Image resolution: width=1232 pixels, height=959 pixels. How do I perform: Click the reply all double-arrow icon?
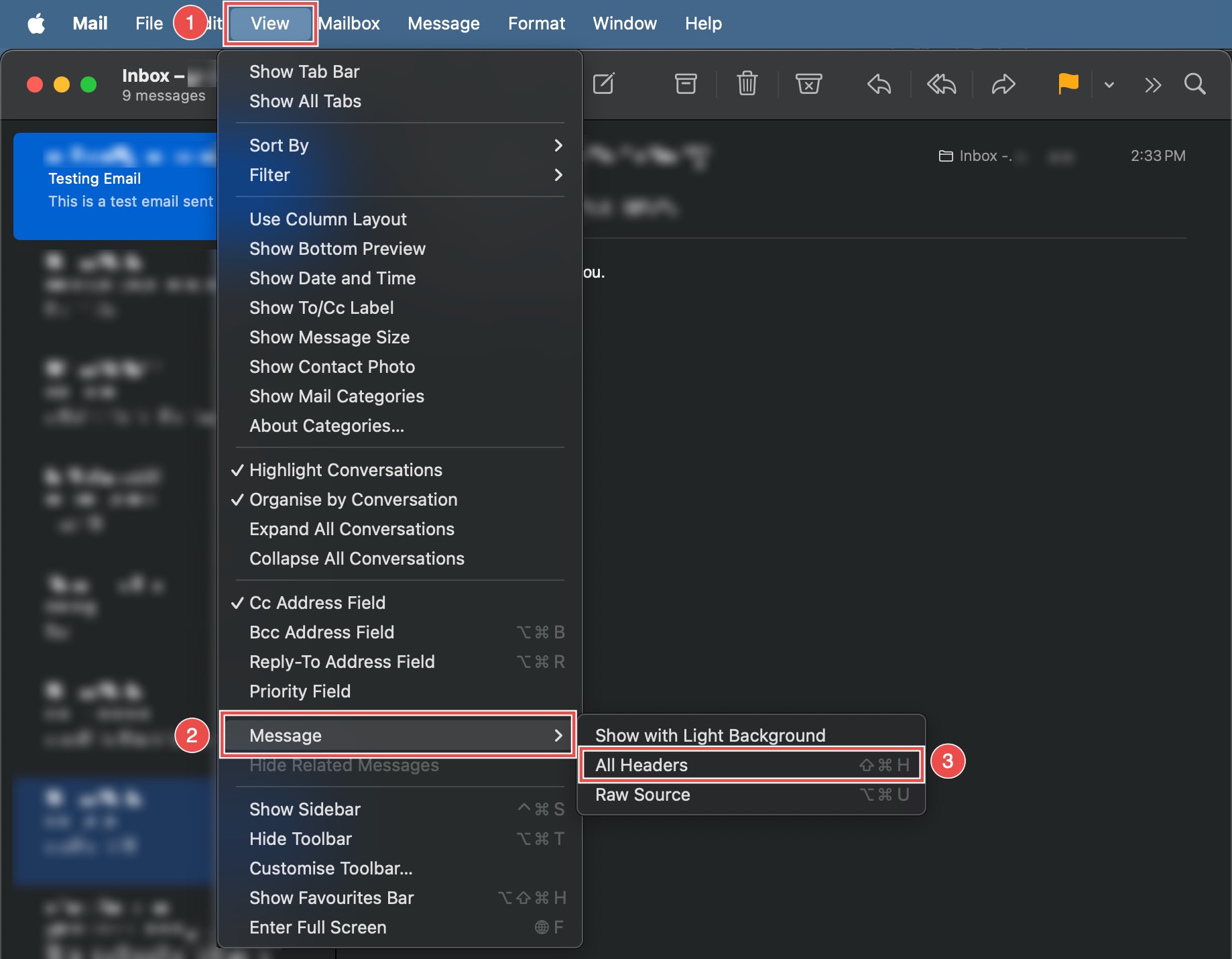point(941,84)
